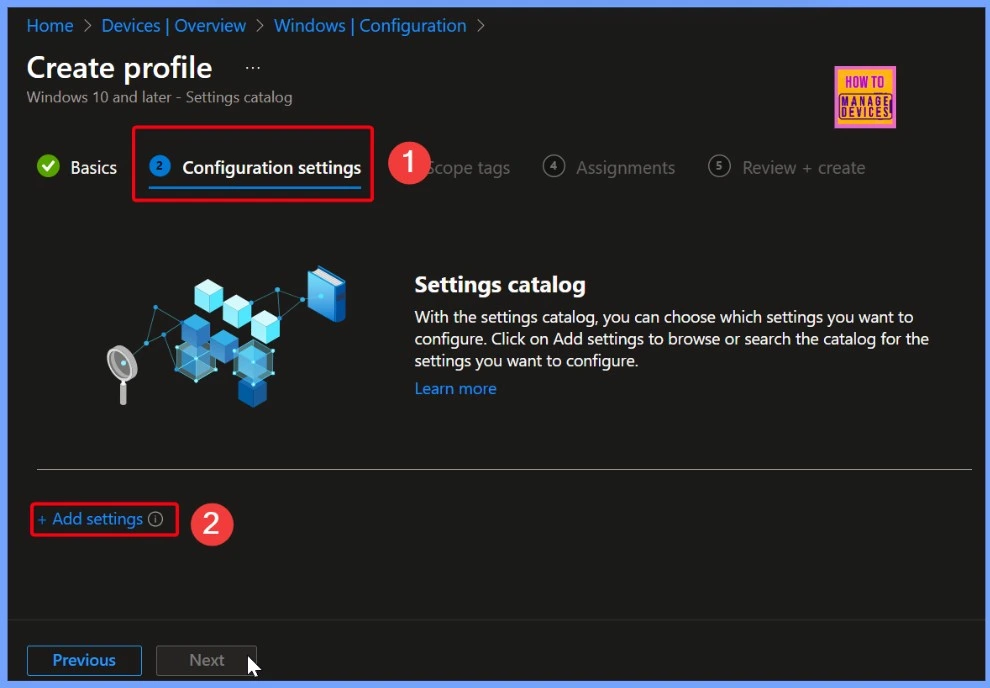Click 'Windows 10 and later - Settings catalog' subtitle
Viewport: 990px width, 688px height.
point(160,97)
